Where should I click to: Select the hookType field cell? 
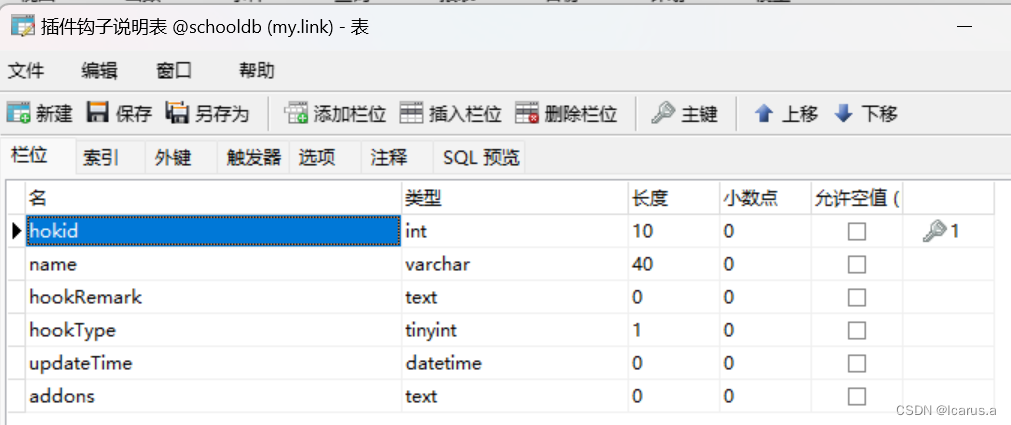click(213, 330)
